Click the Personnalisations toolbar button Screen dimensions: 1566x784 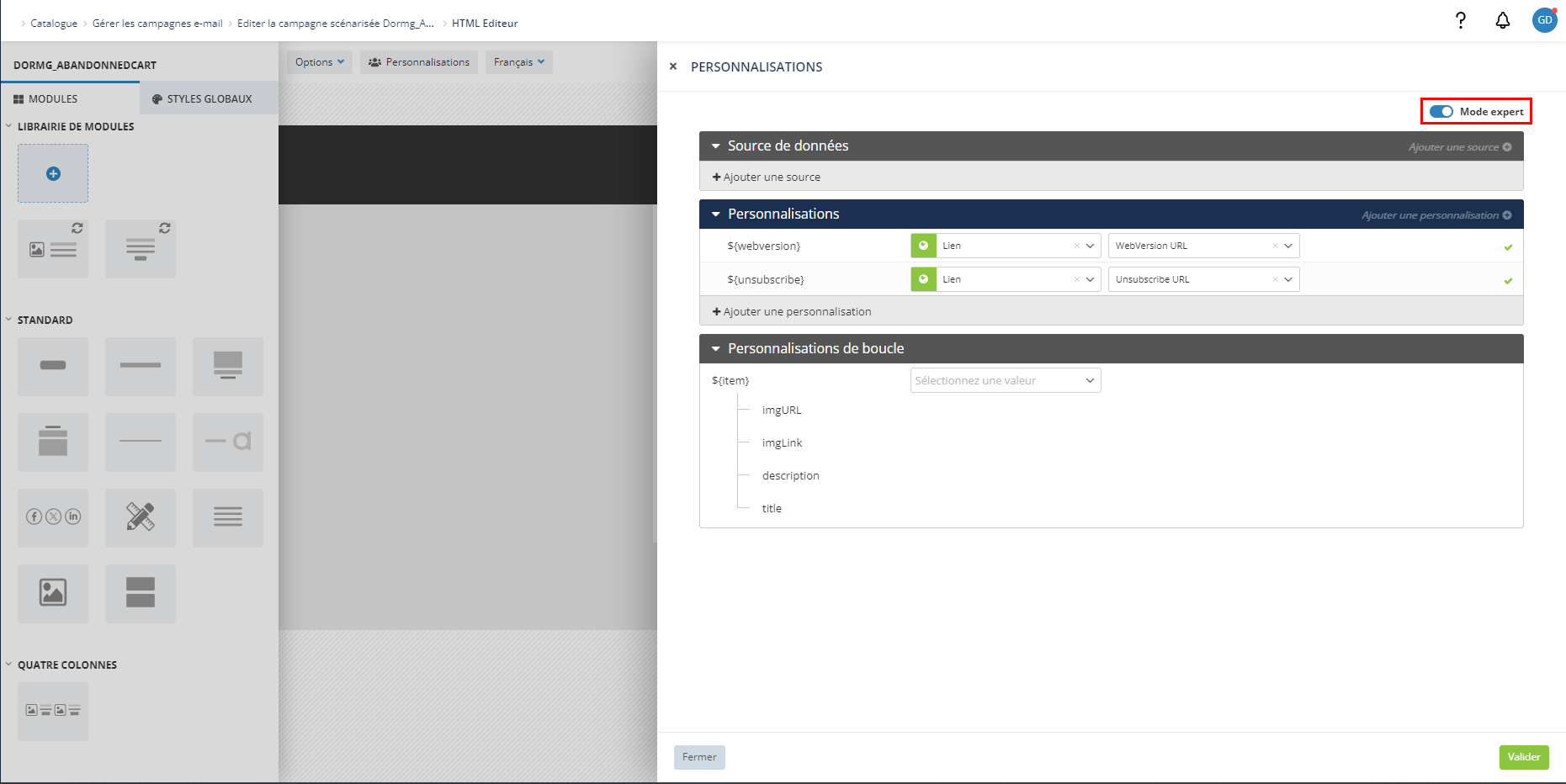419,62
